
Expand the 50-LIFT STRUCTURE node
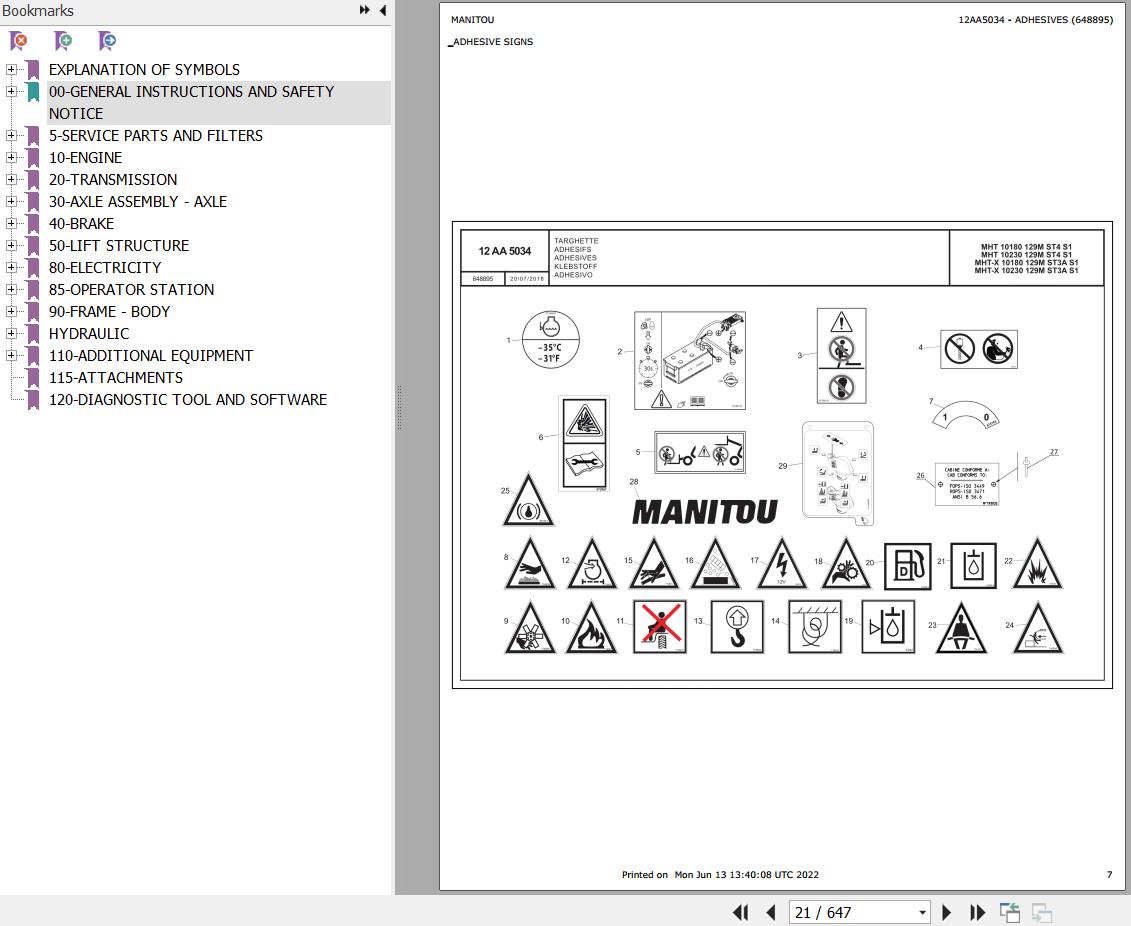pos(11,245)
